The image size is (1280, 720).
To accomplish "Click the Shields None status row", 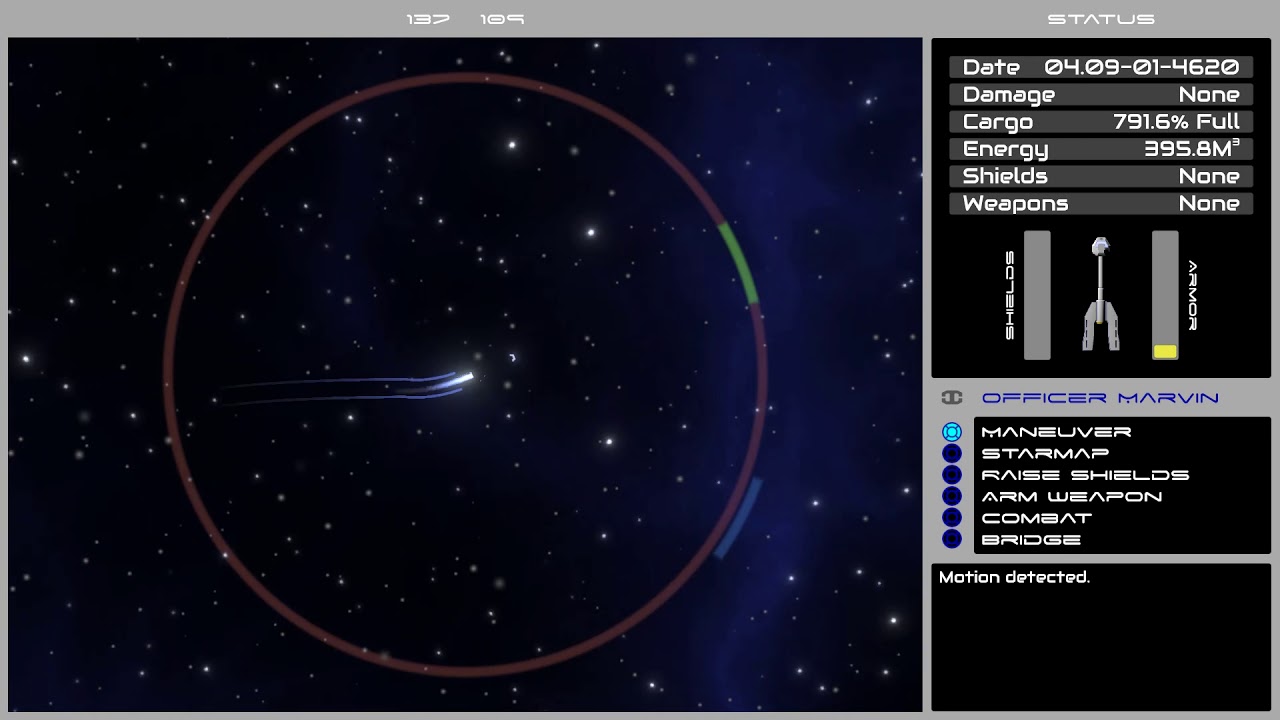I will (1100, 176).
